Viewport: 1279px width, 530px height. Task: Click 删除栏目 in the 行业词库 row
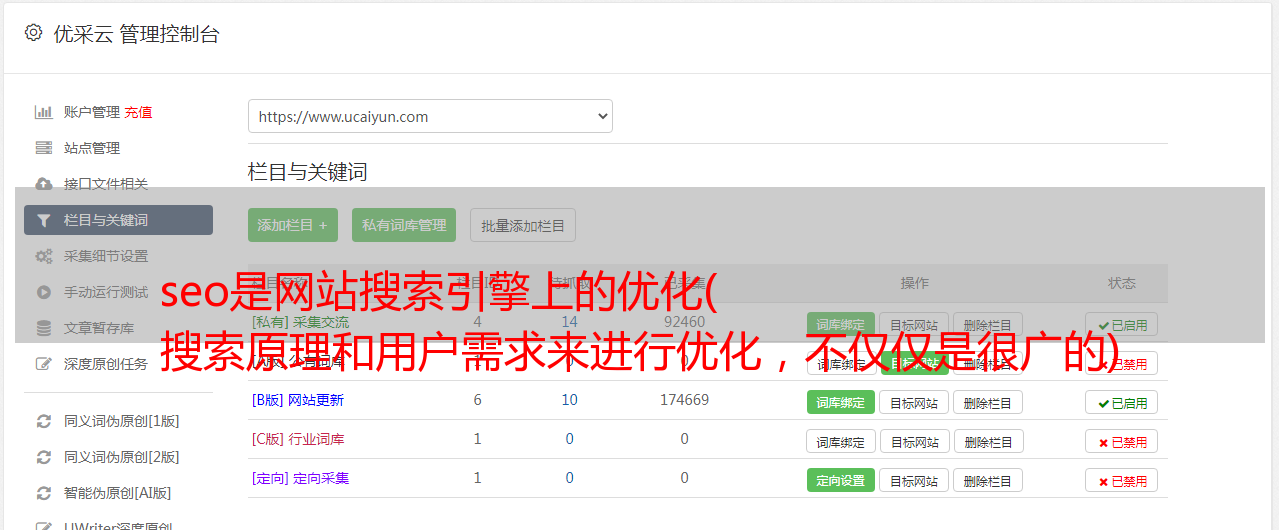point(988,441)
